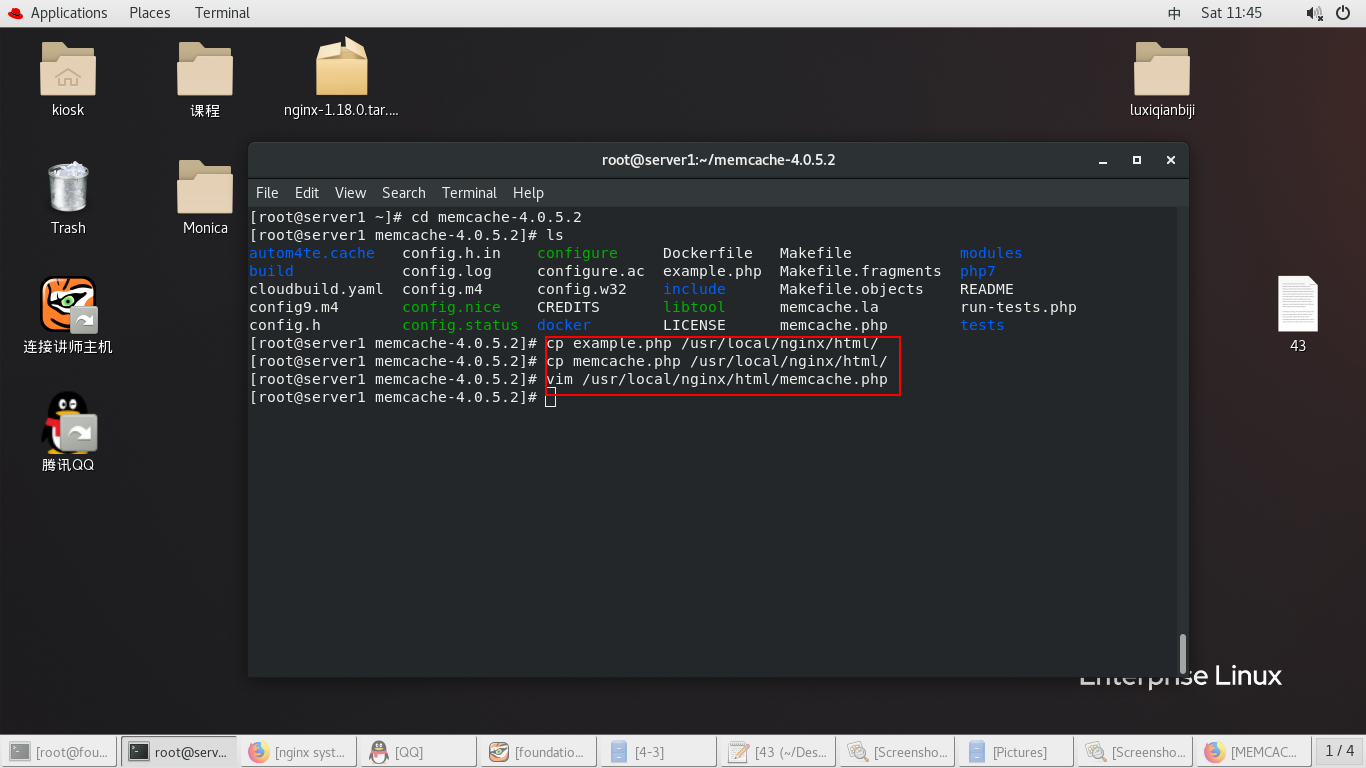
Task: Click tests directory in ls output
Action: tap(982, 325)
